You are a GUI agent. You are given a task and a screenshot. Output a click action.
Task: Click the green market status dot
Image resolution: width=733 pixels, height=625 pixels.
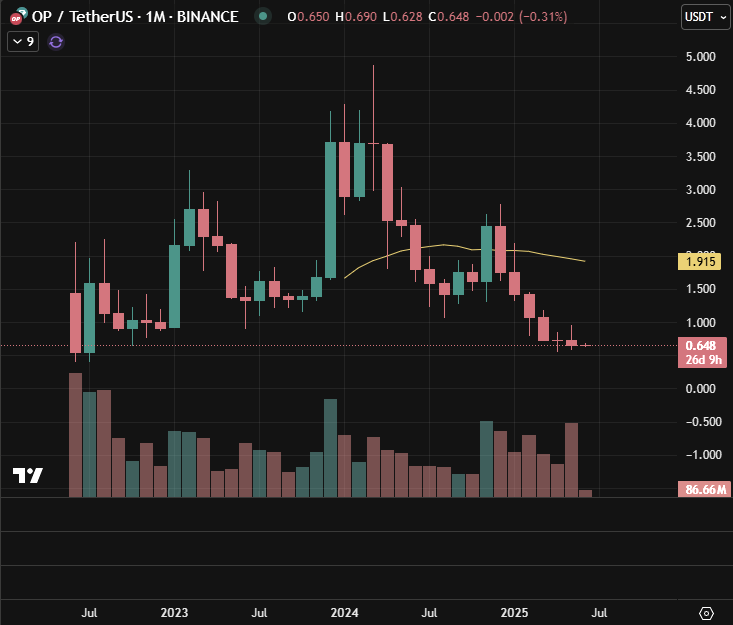point(263,16)
